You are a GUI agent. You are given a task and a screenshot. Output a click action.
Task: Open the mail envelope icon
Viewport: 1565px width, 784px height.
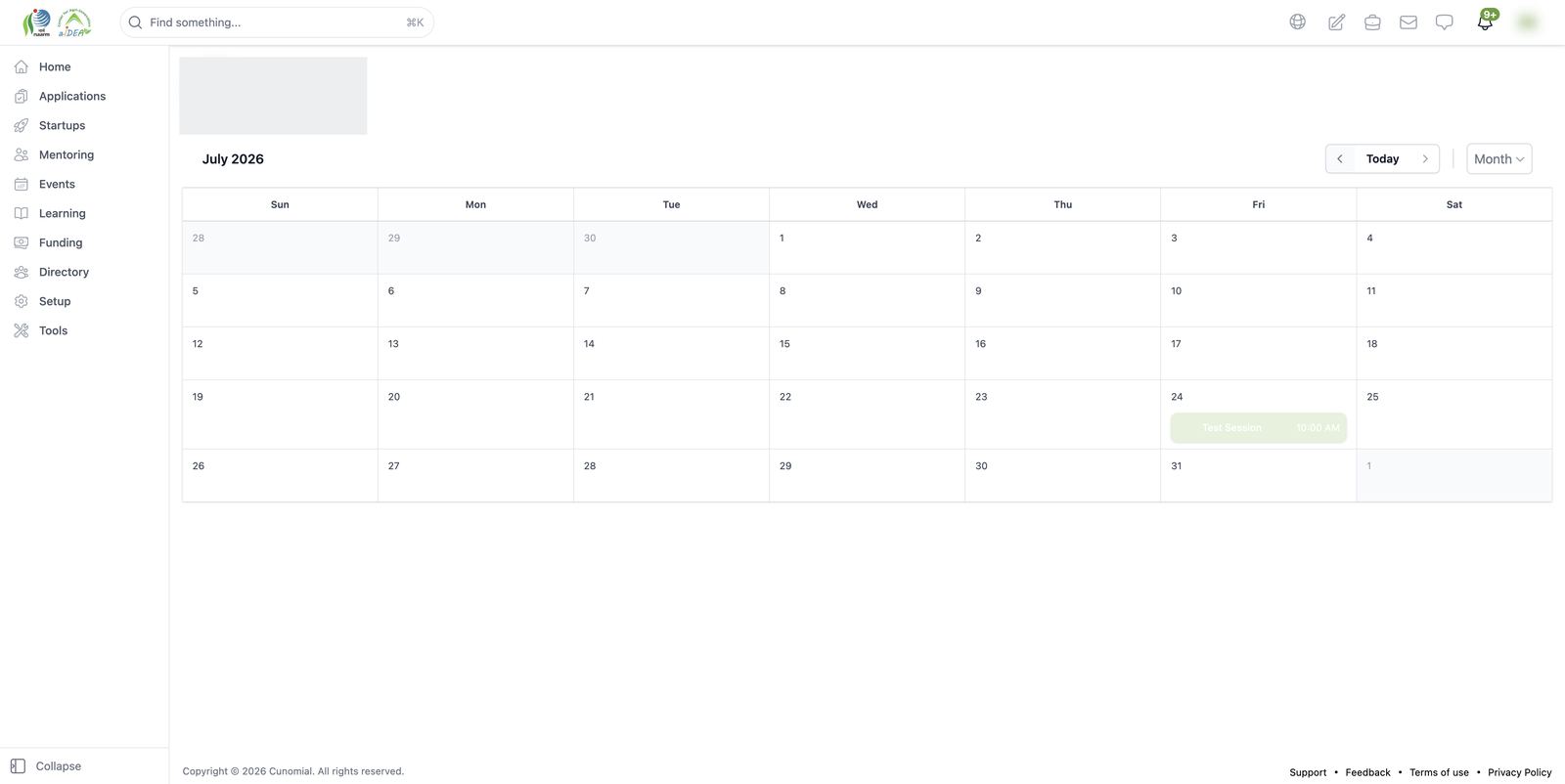tap(1408, 22)
